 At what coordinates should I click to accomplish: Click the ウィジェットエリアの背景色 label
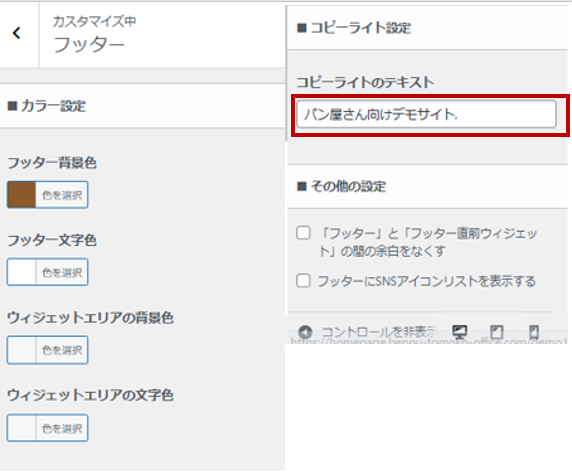(90, 318)
